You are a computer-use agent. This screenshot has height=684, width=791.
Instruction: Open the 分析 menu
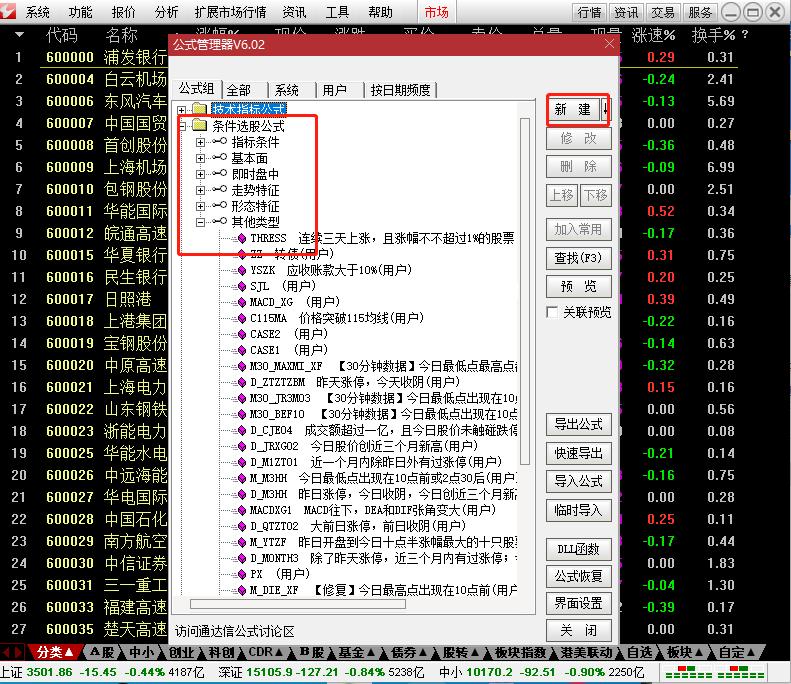pyautogui.click(x=166, y=12)
